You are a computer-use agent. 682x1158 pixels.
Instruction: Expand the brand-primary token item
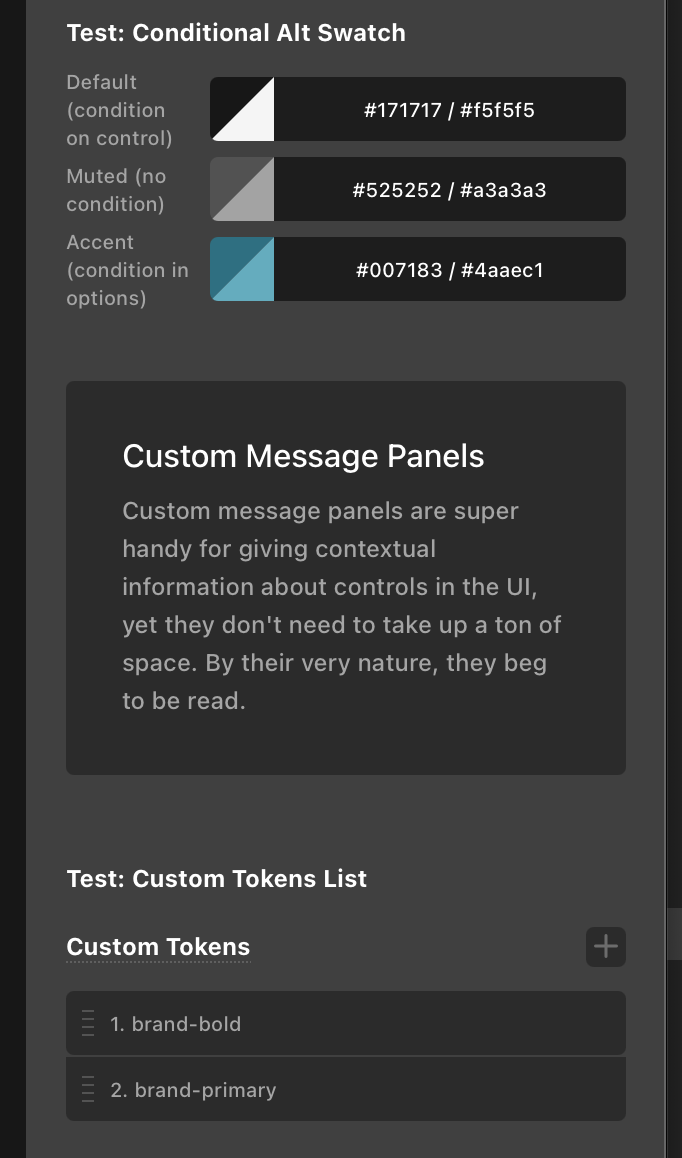[x=360, y=1090]
